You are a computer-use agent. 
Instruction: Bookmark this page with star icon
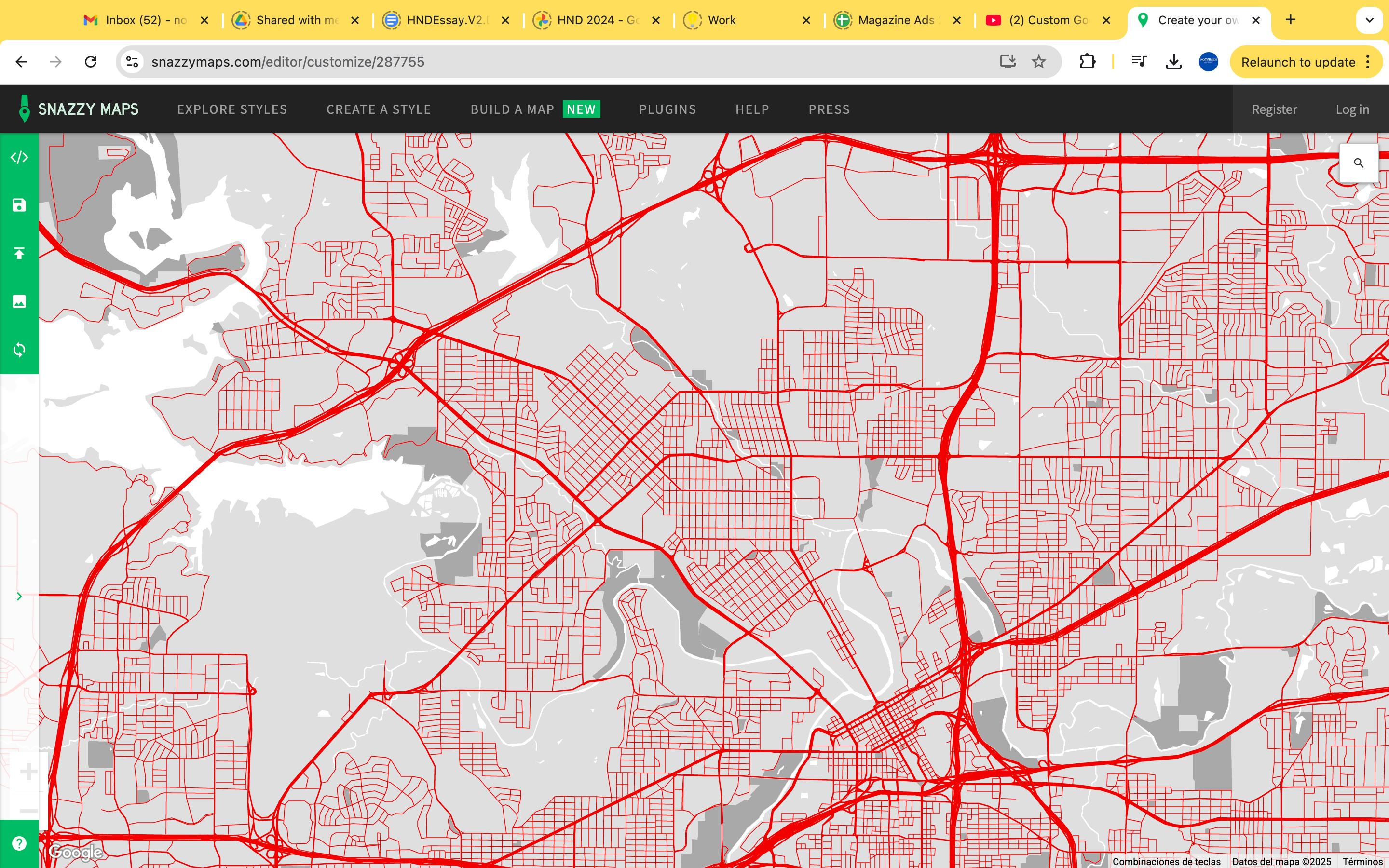(1038, 62)
